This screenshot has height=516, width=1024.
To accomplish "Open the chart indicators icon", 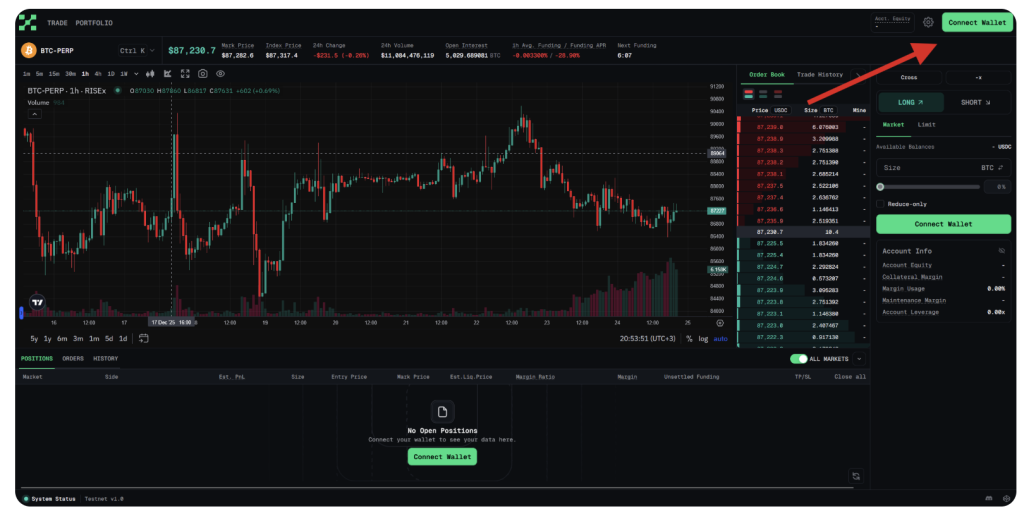I will click(x=168, y=73).
